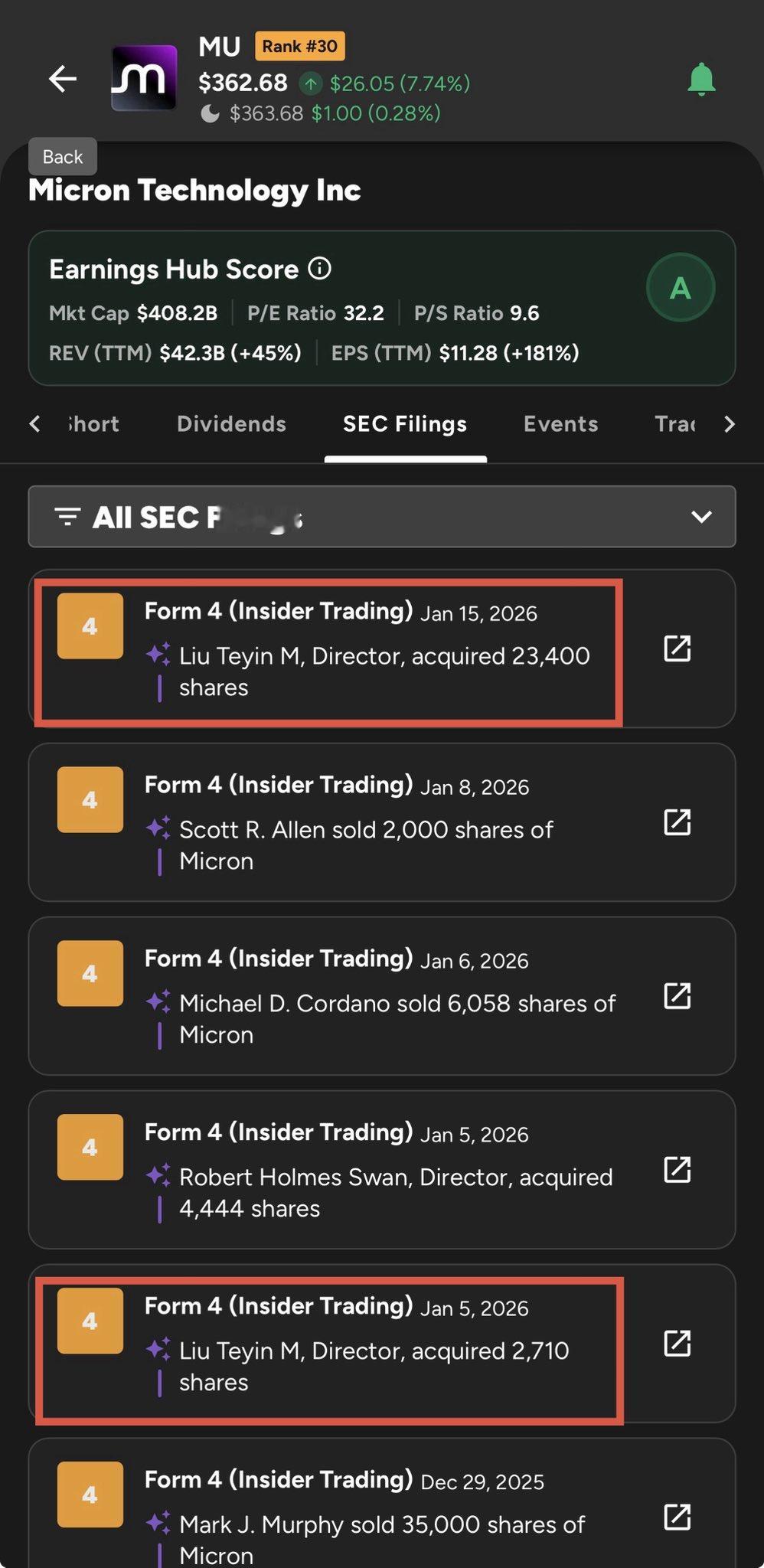Open the Earnings Hub Score info icon
This screenshot has width=764, height=1568.
pyautogui.click(x=319, y=269)
